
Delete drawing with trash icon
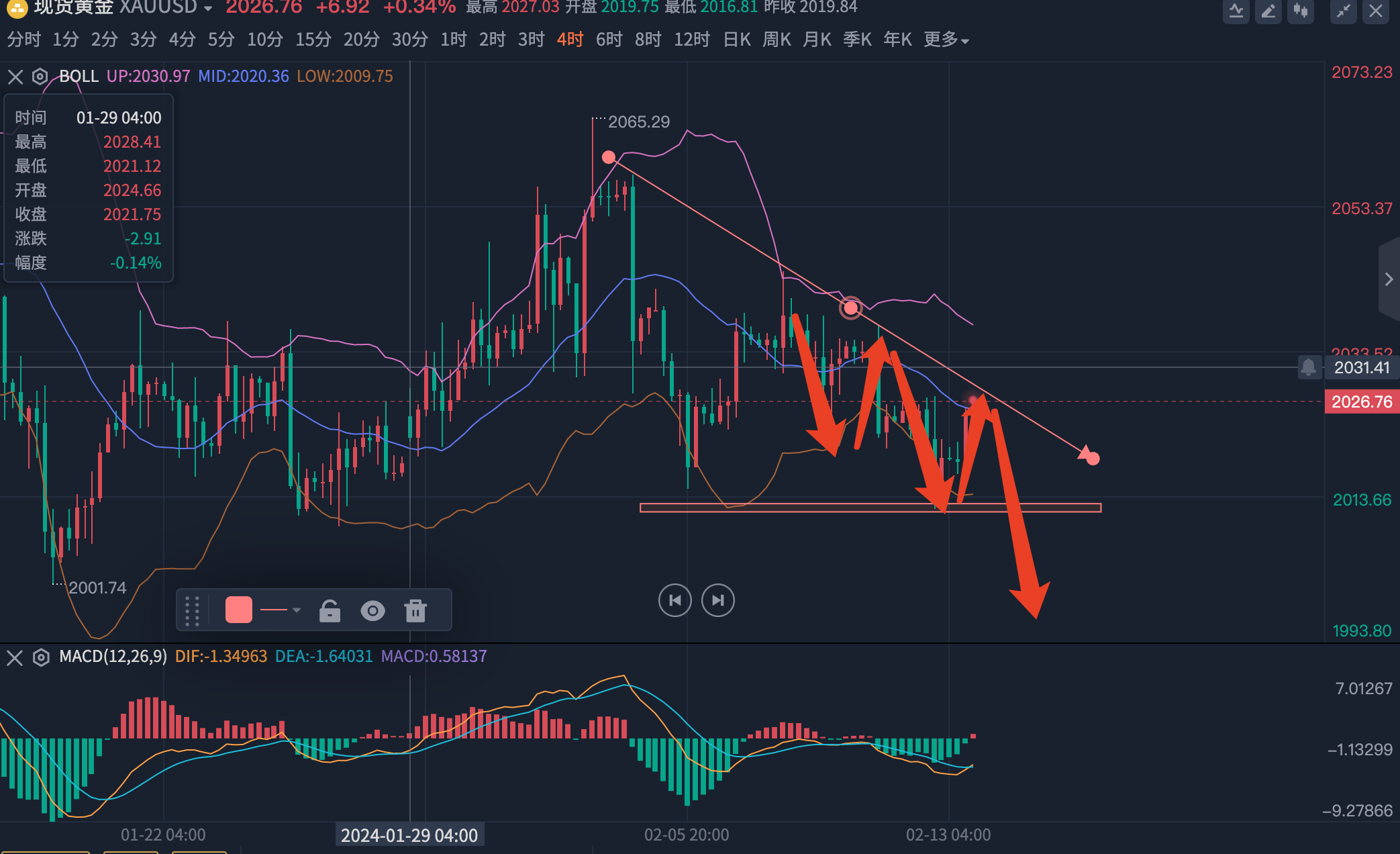(x=415, y=611)
